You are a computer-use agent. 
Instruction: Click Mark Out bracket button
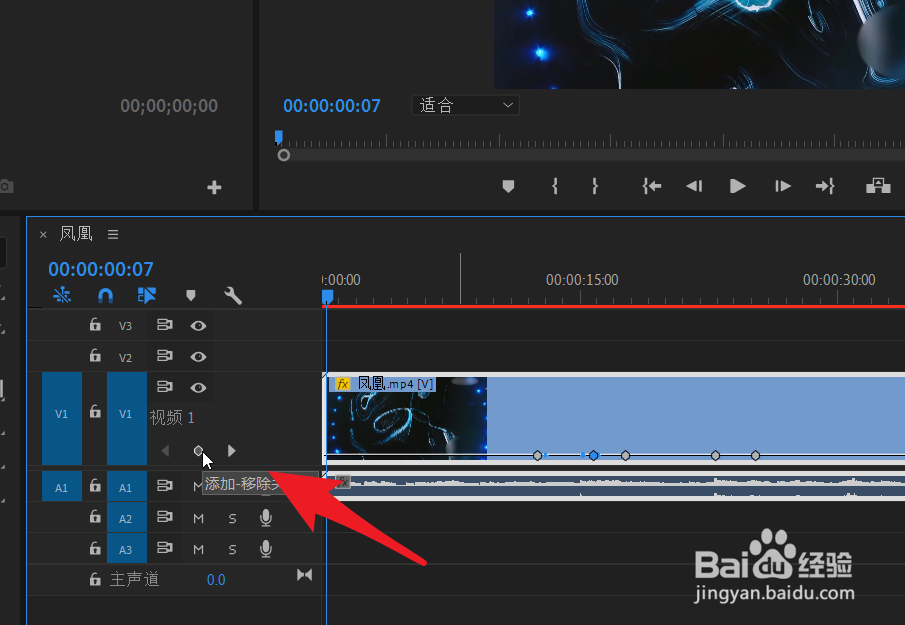(x=594, y=186)
